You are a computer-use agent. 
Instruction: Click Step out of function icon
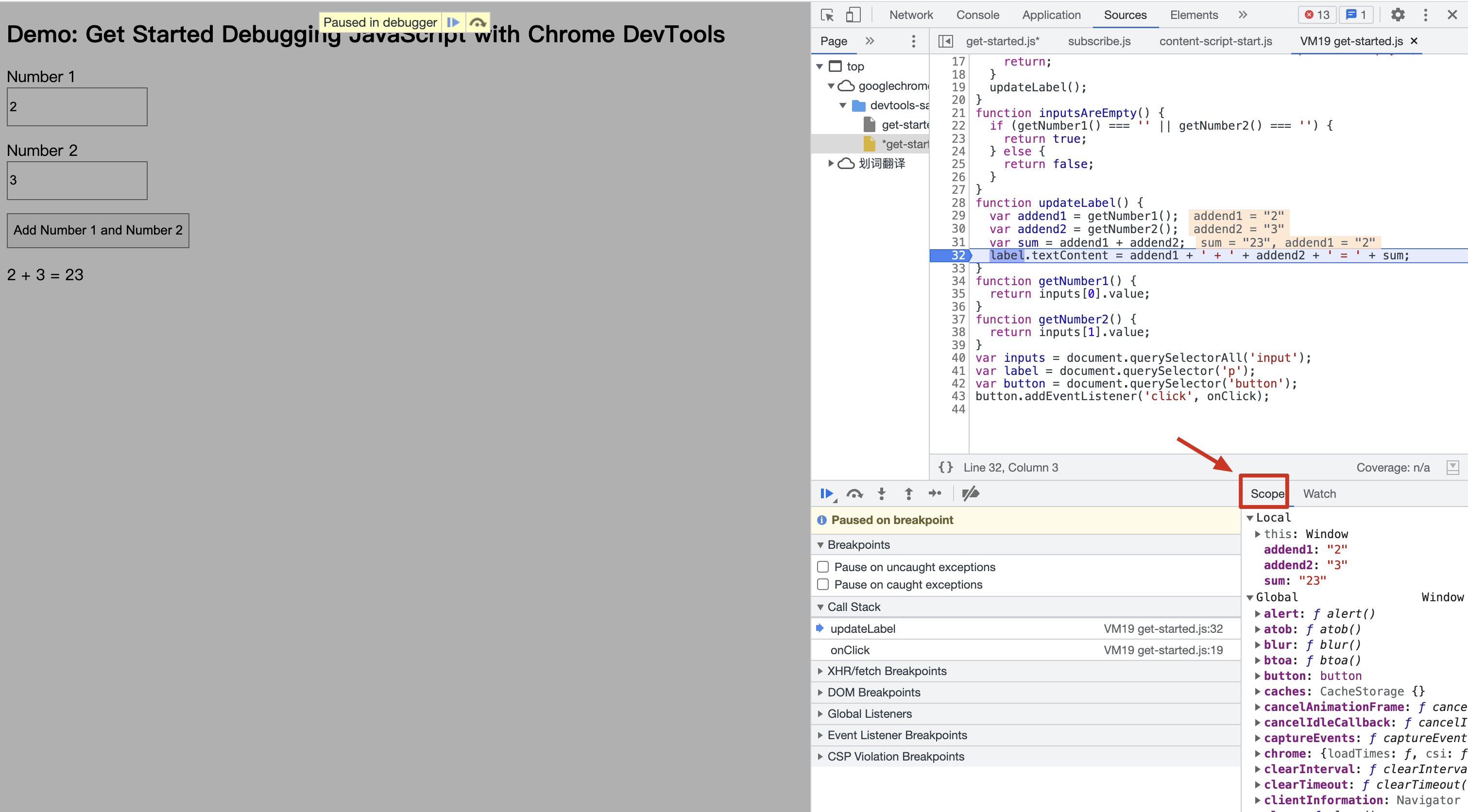tap(908, 493)
